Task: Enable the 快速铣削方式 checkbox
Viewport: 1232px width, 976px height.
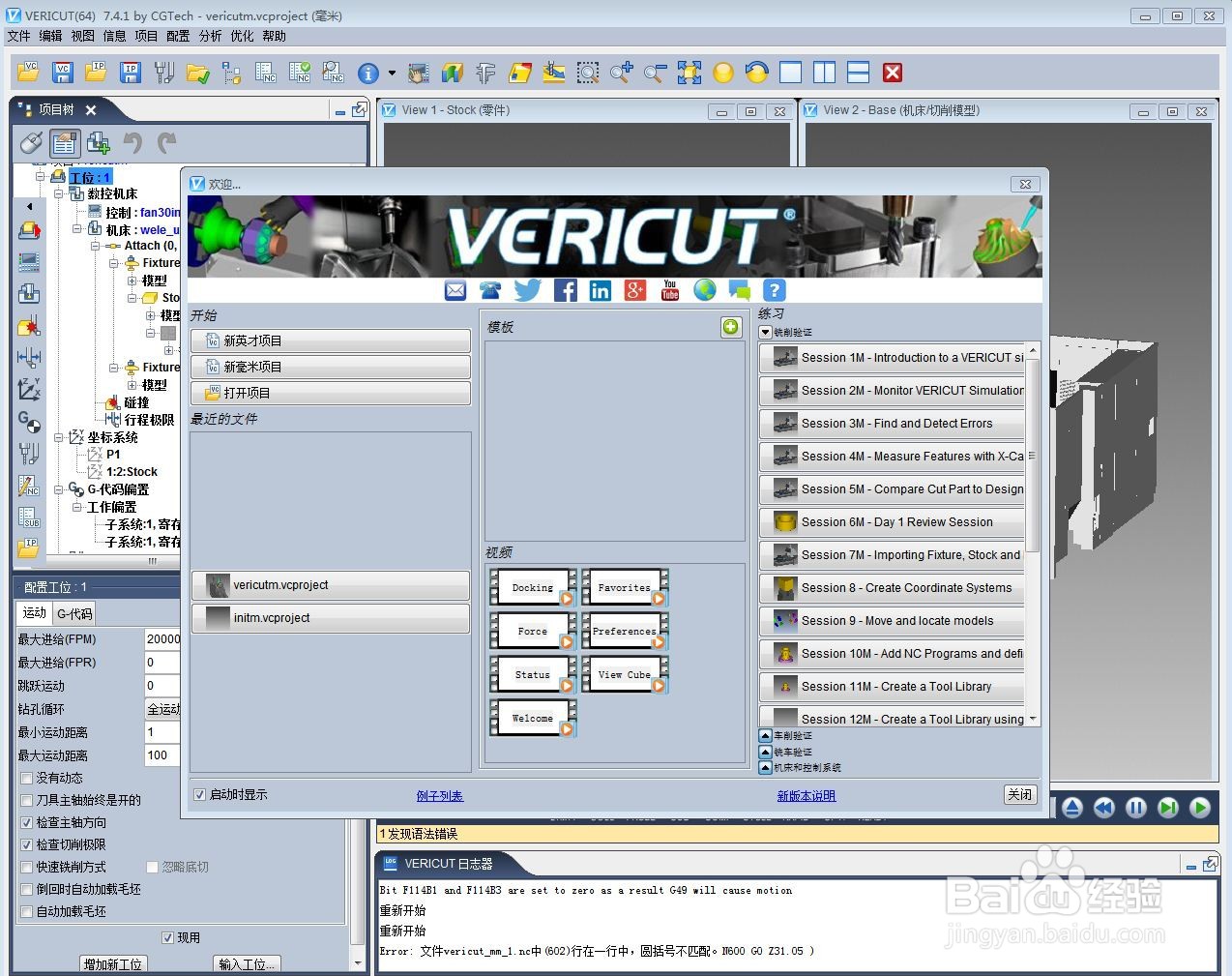Action: (x=27, y=868)
